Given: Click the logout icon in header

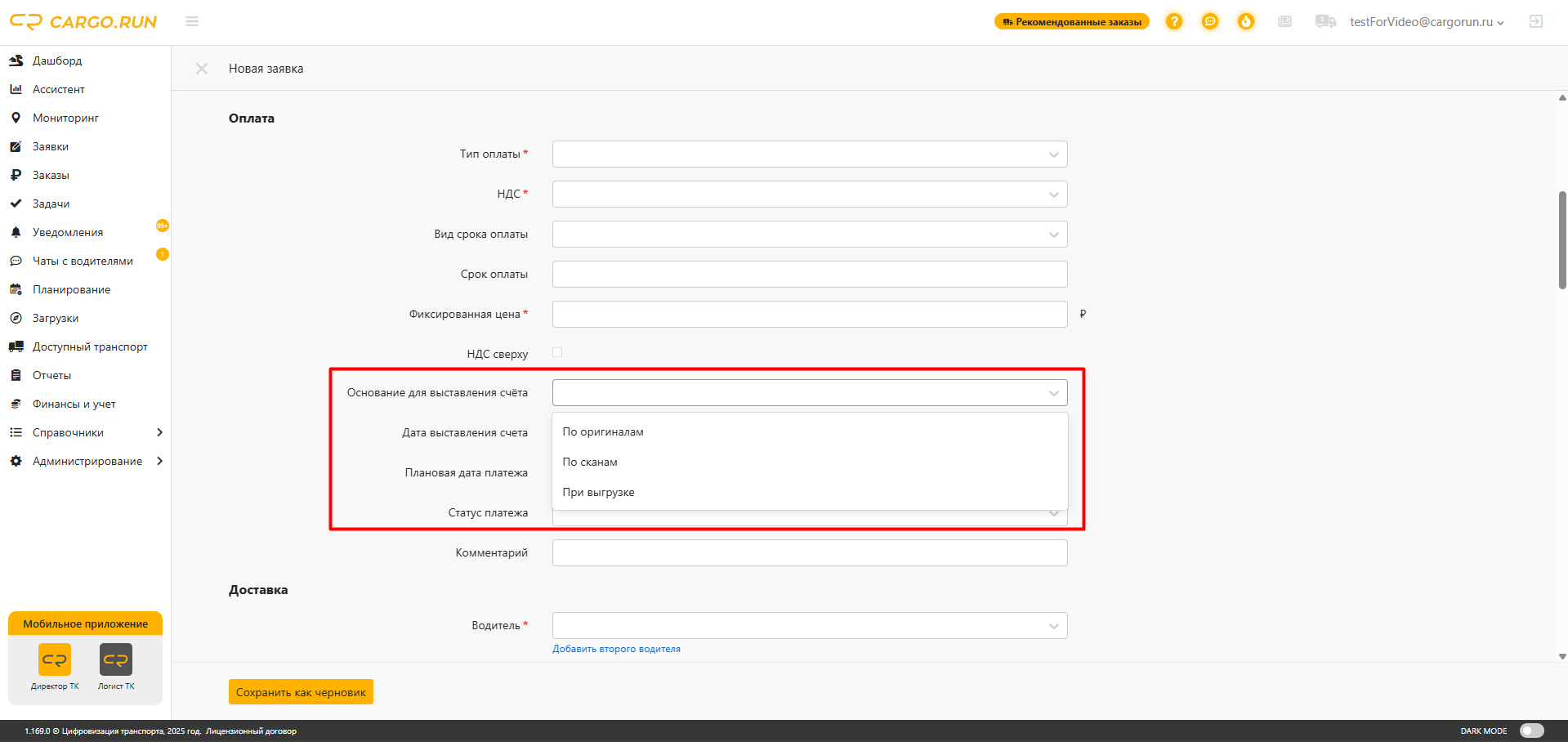Looking at the screenshot, I should point(1536,21).
